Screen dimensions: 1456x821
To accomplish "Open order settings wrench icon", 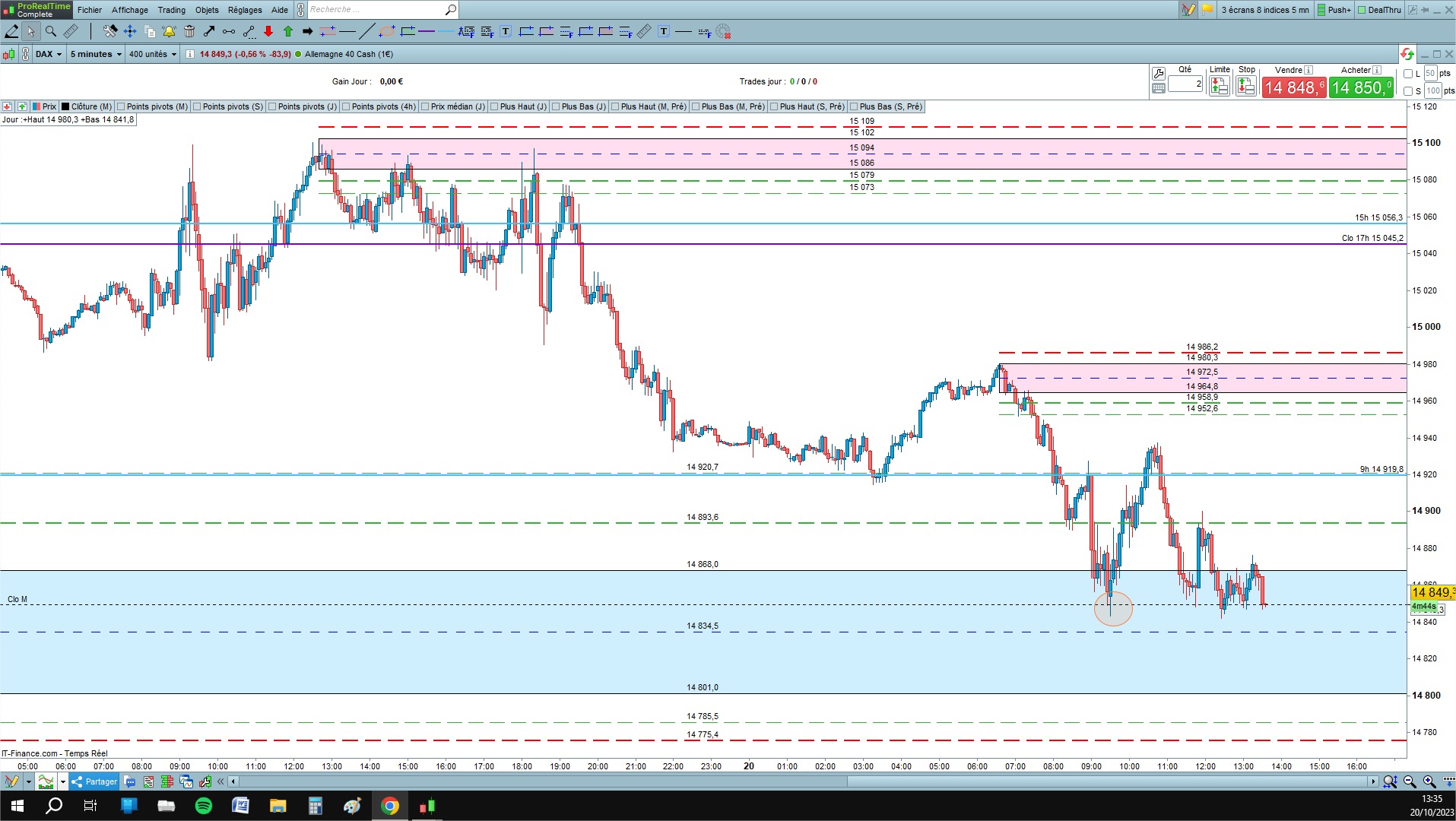I will tap(1158, 73).
